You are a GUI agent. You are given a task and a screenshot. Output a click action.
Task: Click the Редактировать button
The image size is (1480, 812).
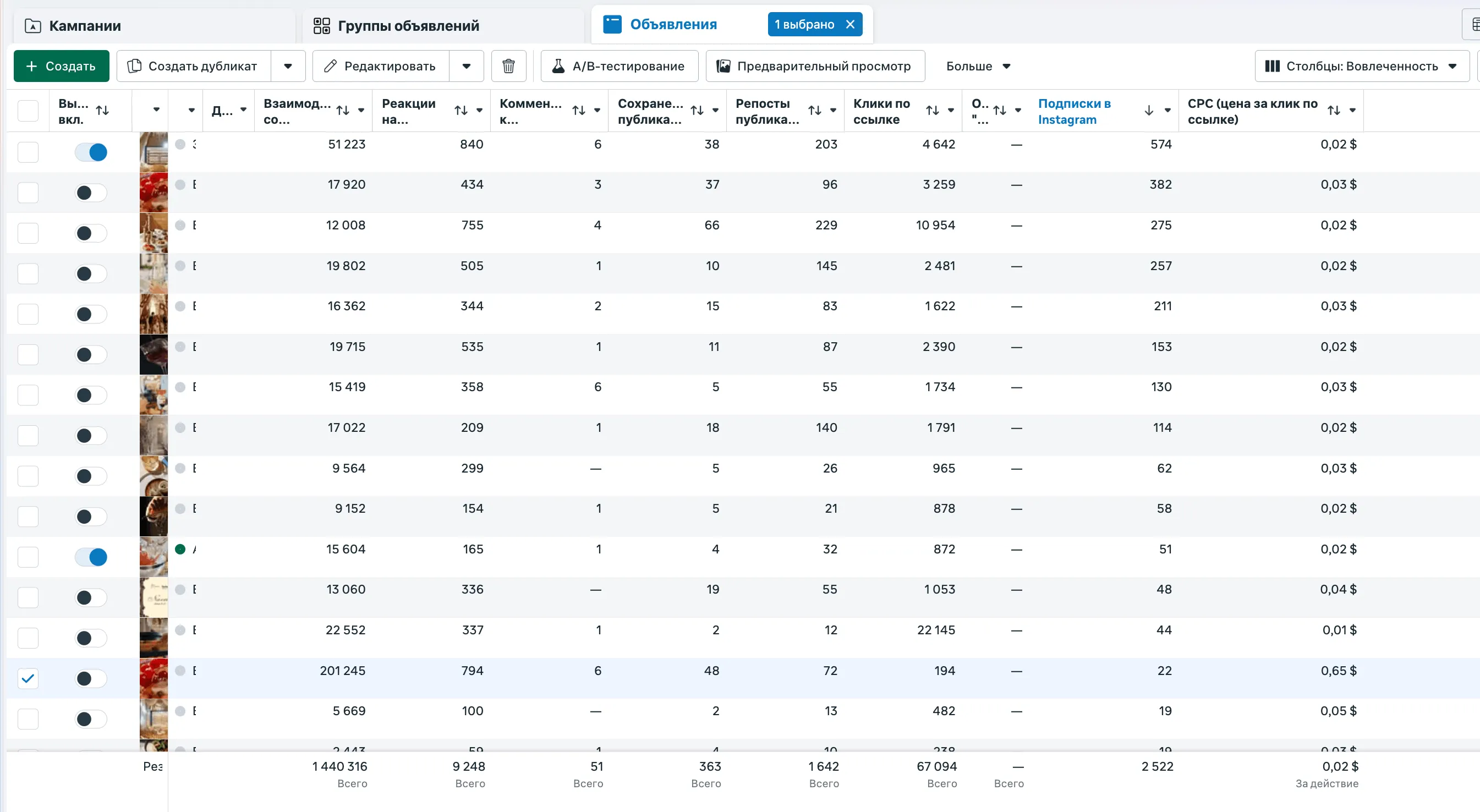pyautogui.click(x=380, y=66)
